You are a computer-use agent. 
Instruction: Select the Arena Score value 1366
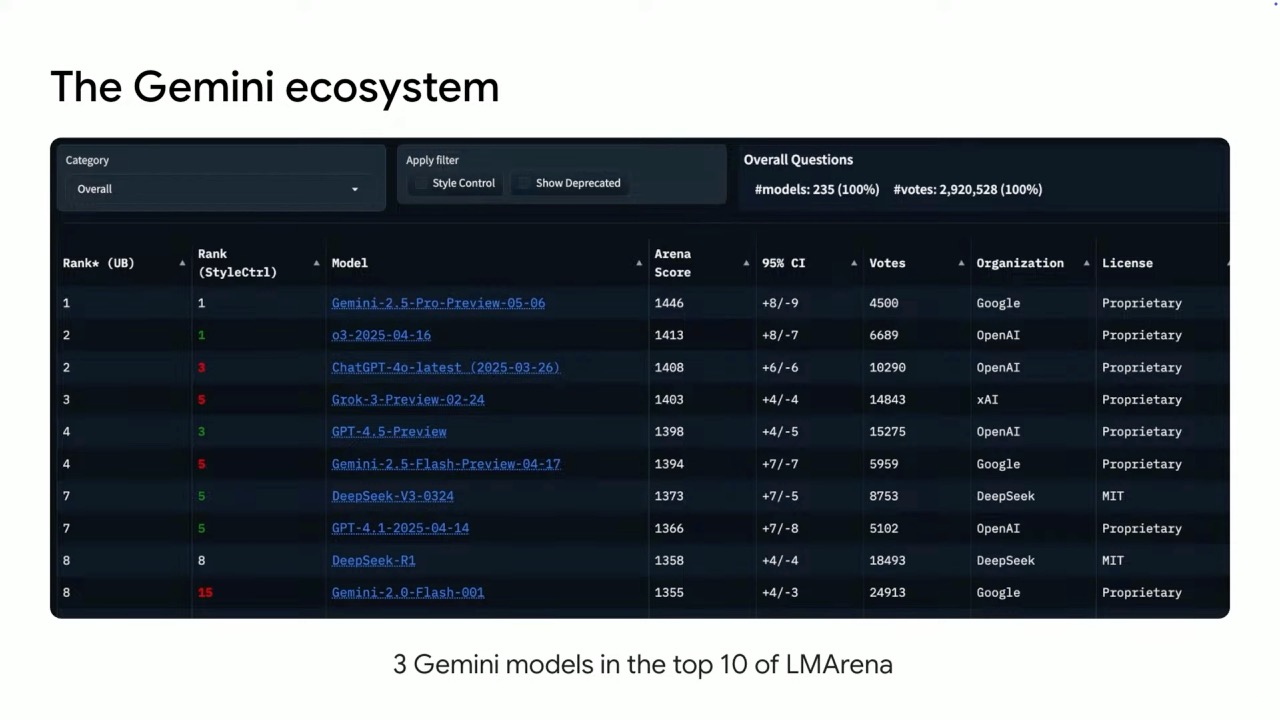[x=669, y=528]
